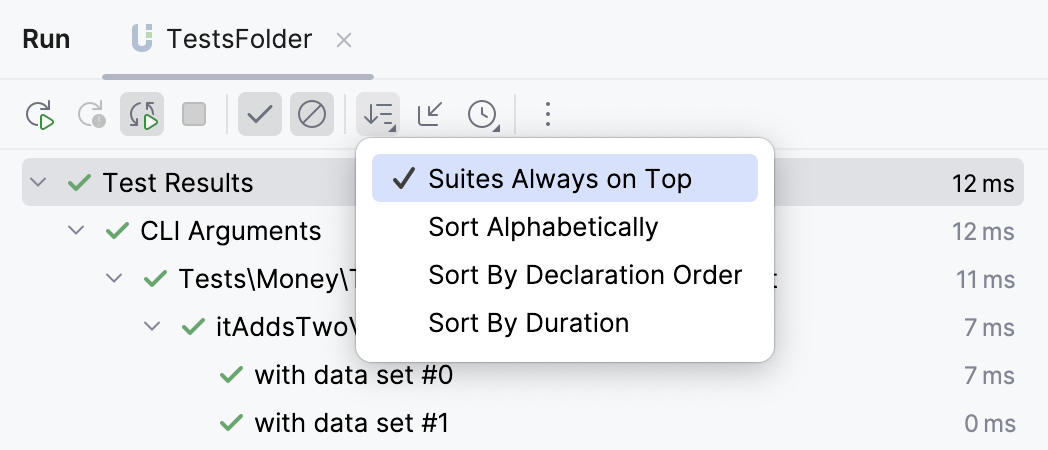Viewport: 1048px width, 450px height.
Task: Open the vertical three-dot more menu
Action: tap(546, 115)
